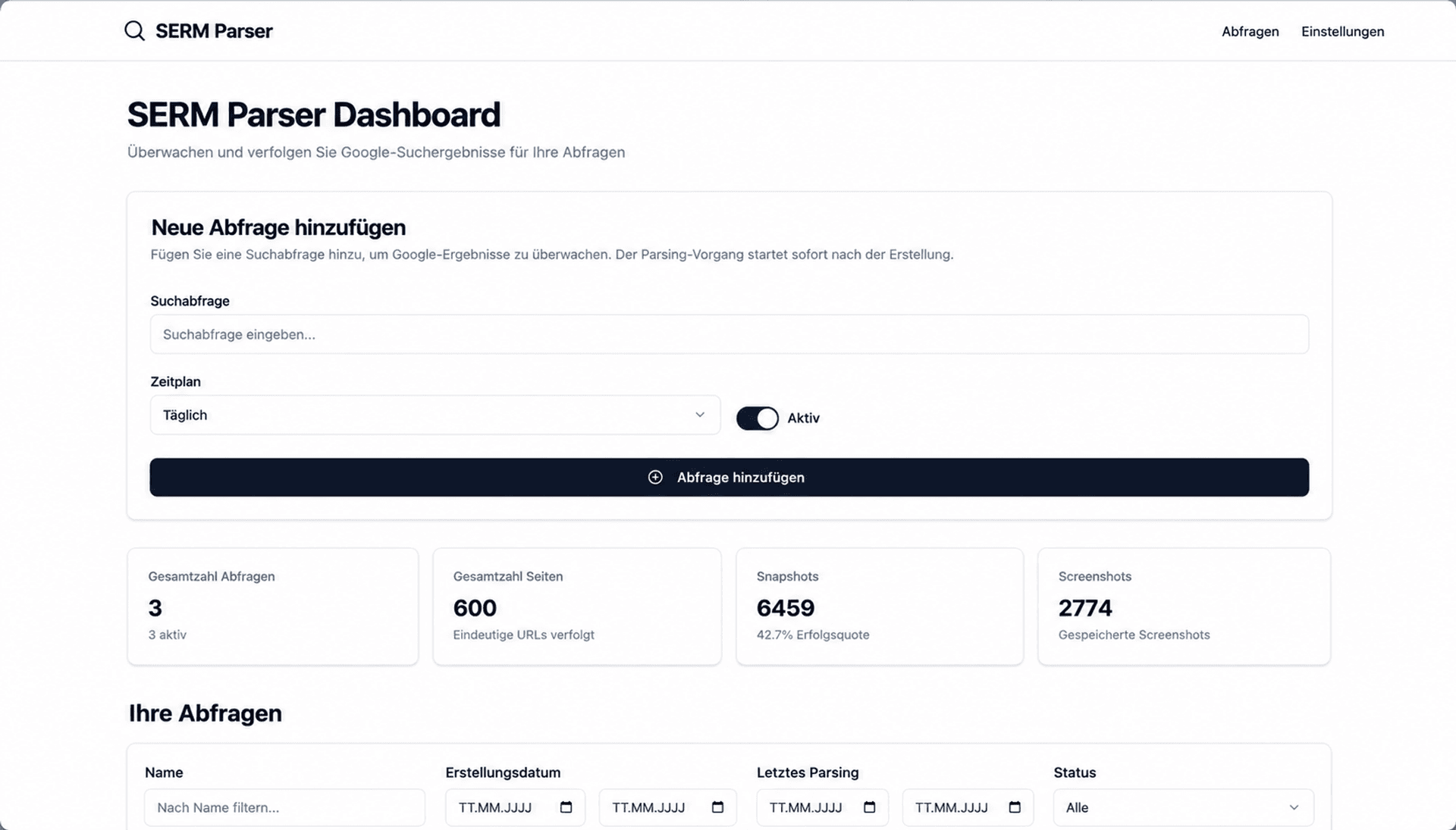Open calendar picker of second Letztes Parsing field

click(1015, 807)
